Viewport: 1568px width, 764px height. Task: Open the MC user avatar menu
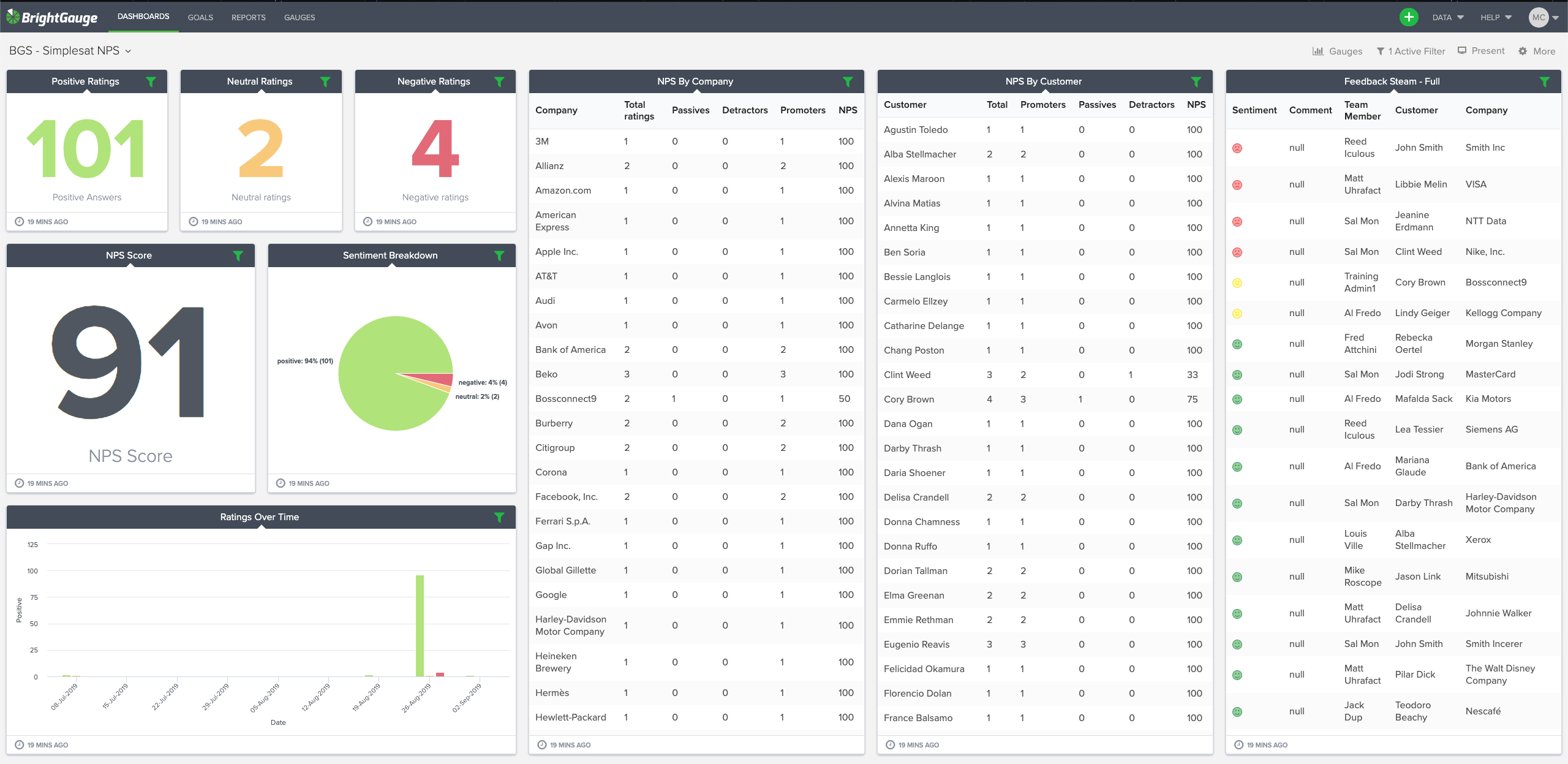[x=1539, y=17]
